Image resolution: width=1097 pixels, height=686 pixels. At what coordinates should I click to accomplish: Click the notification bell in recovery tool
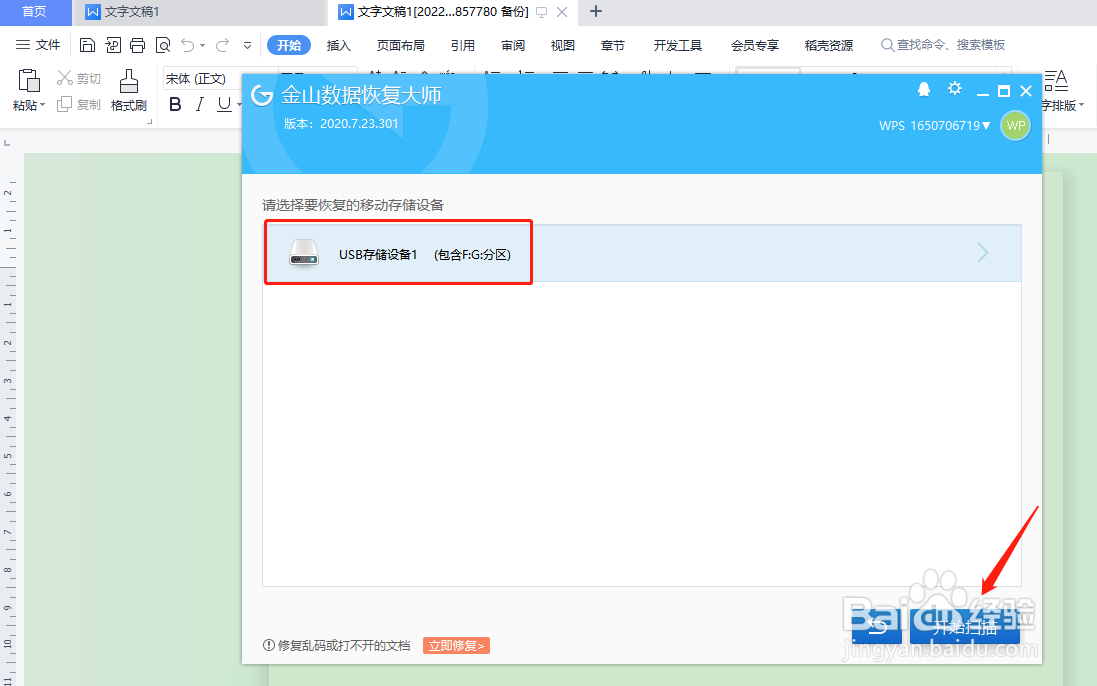[923, 89]
